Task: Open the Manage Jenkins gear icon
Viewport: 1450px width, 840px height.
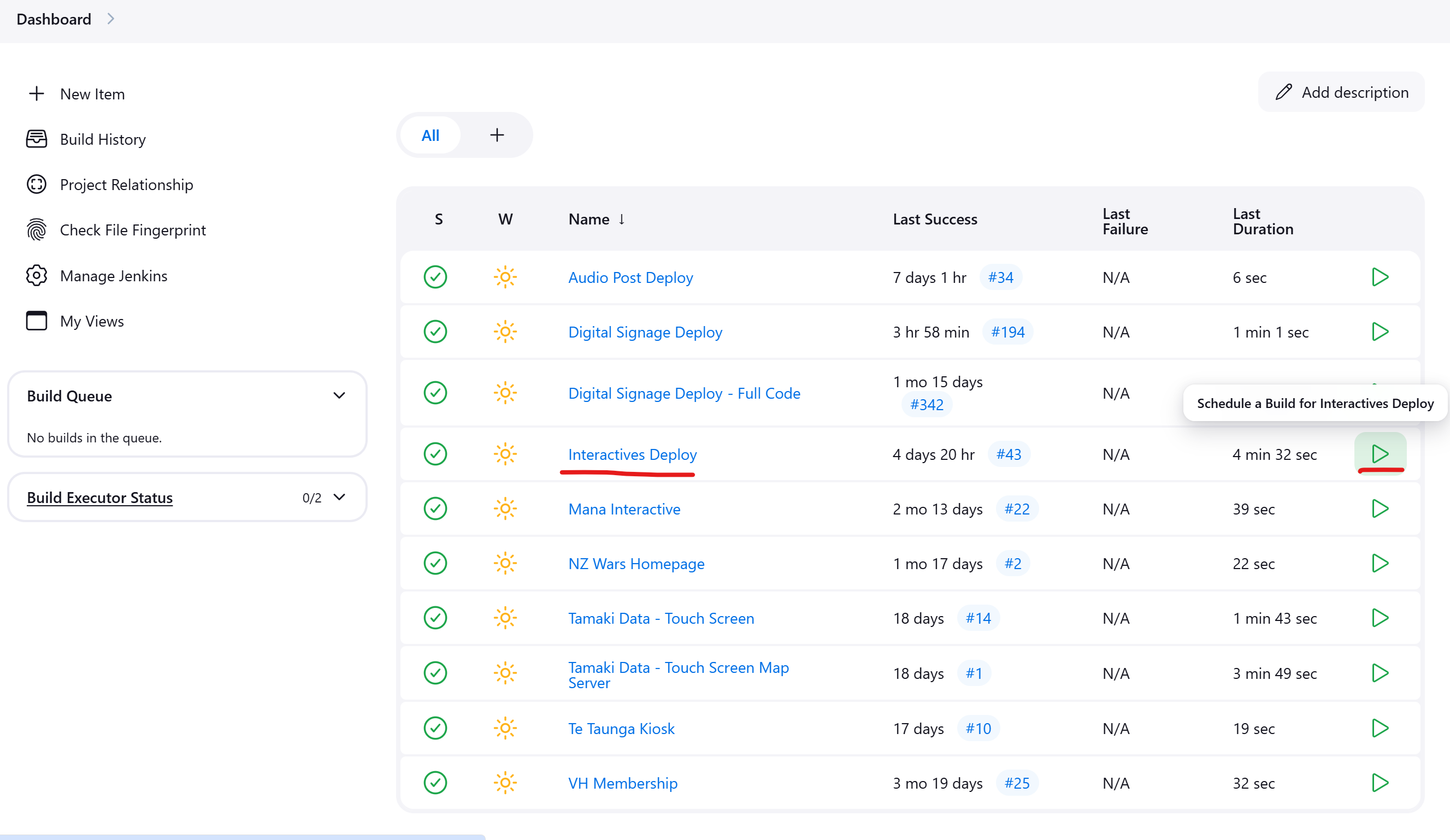Action: (36, 276)
